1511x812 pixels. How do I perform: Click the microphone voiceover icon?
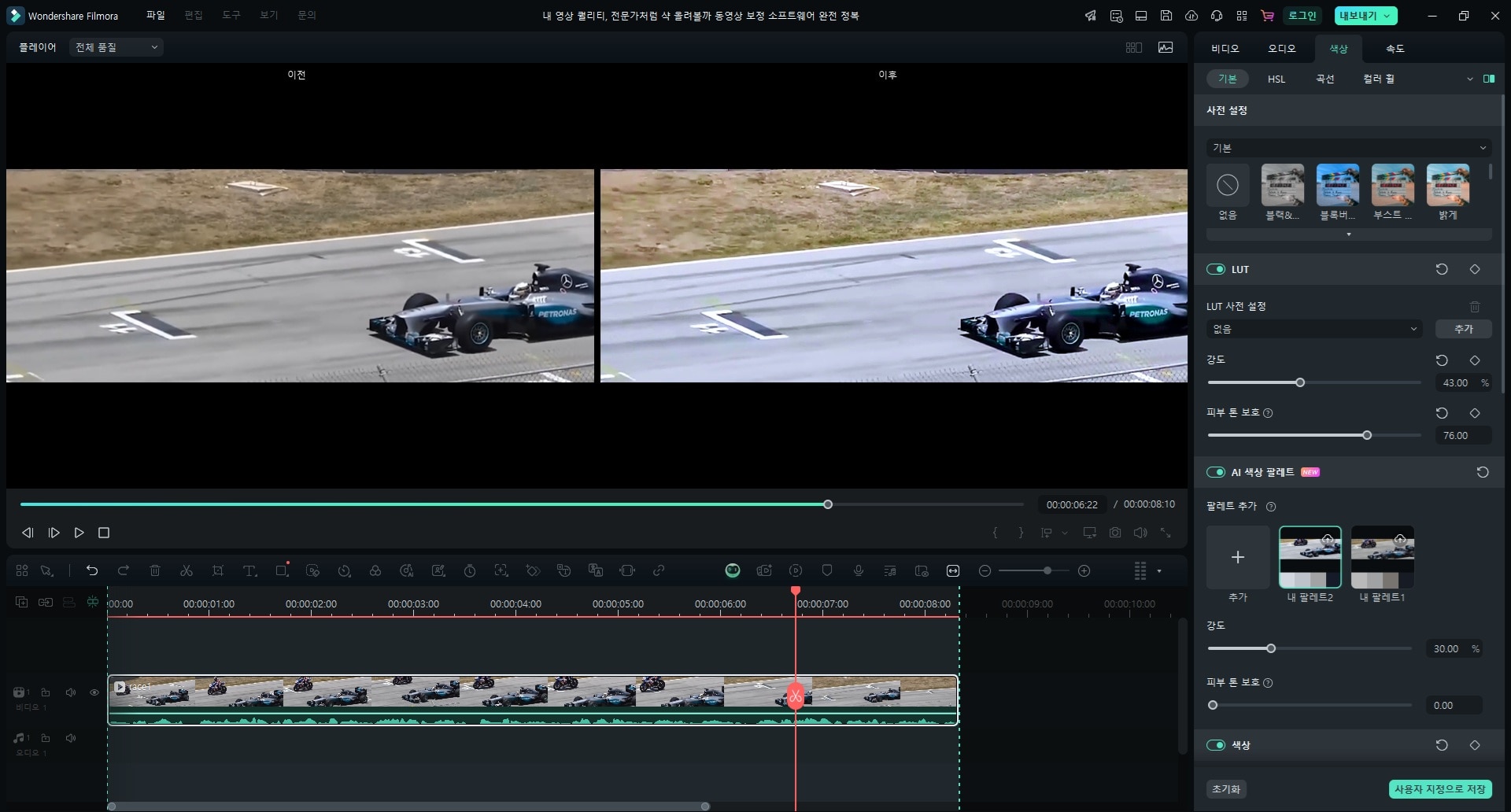[859, 570]
